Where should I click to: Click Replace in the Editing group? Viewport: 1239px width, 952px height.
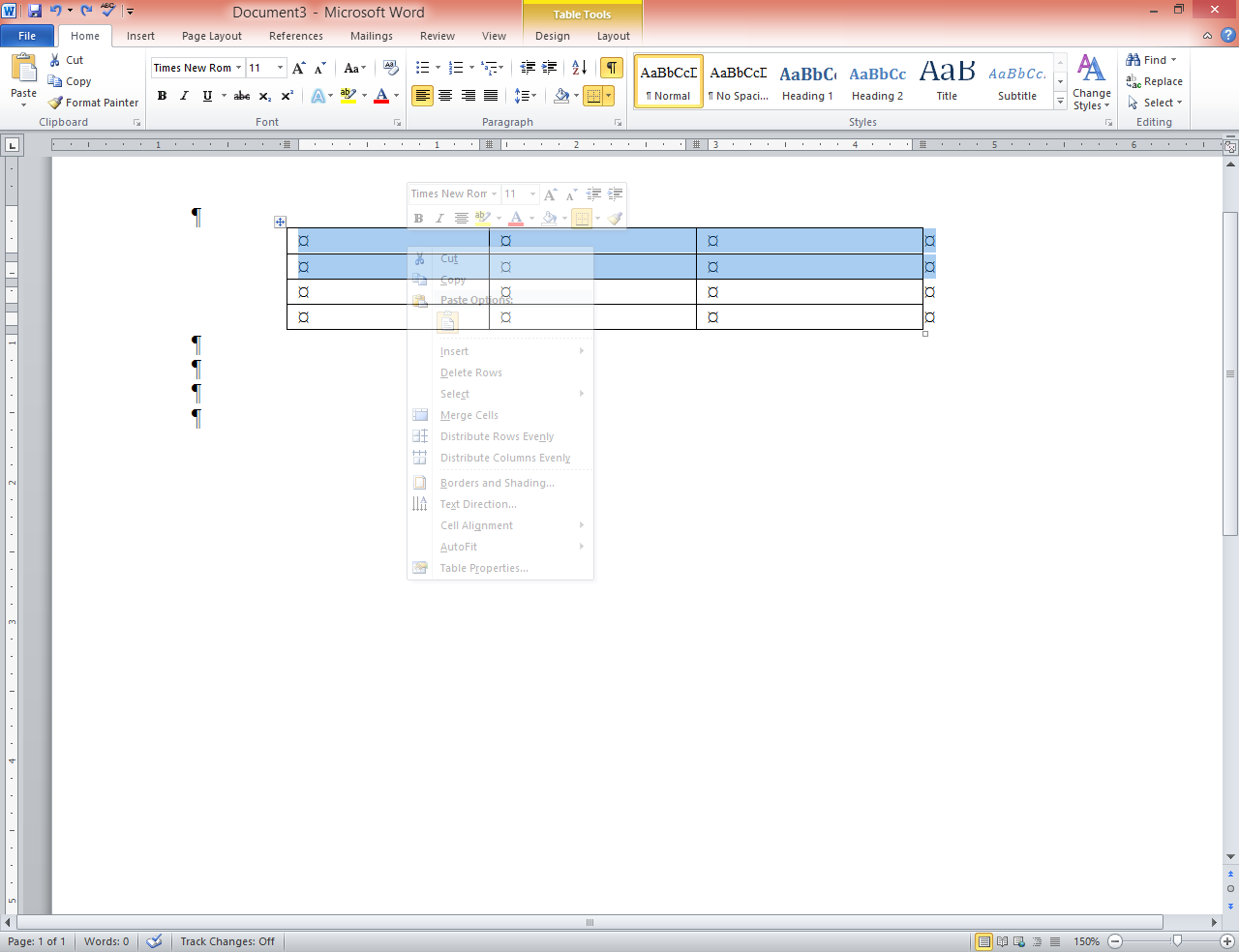coord(1154,81)
